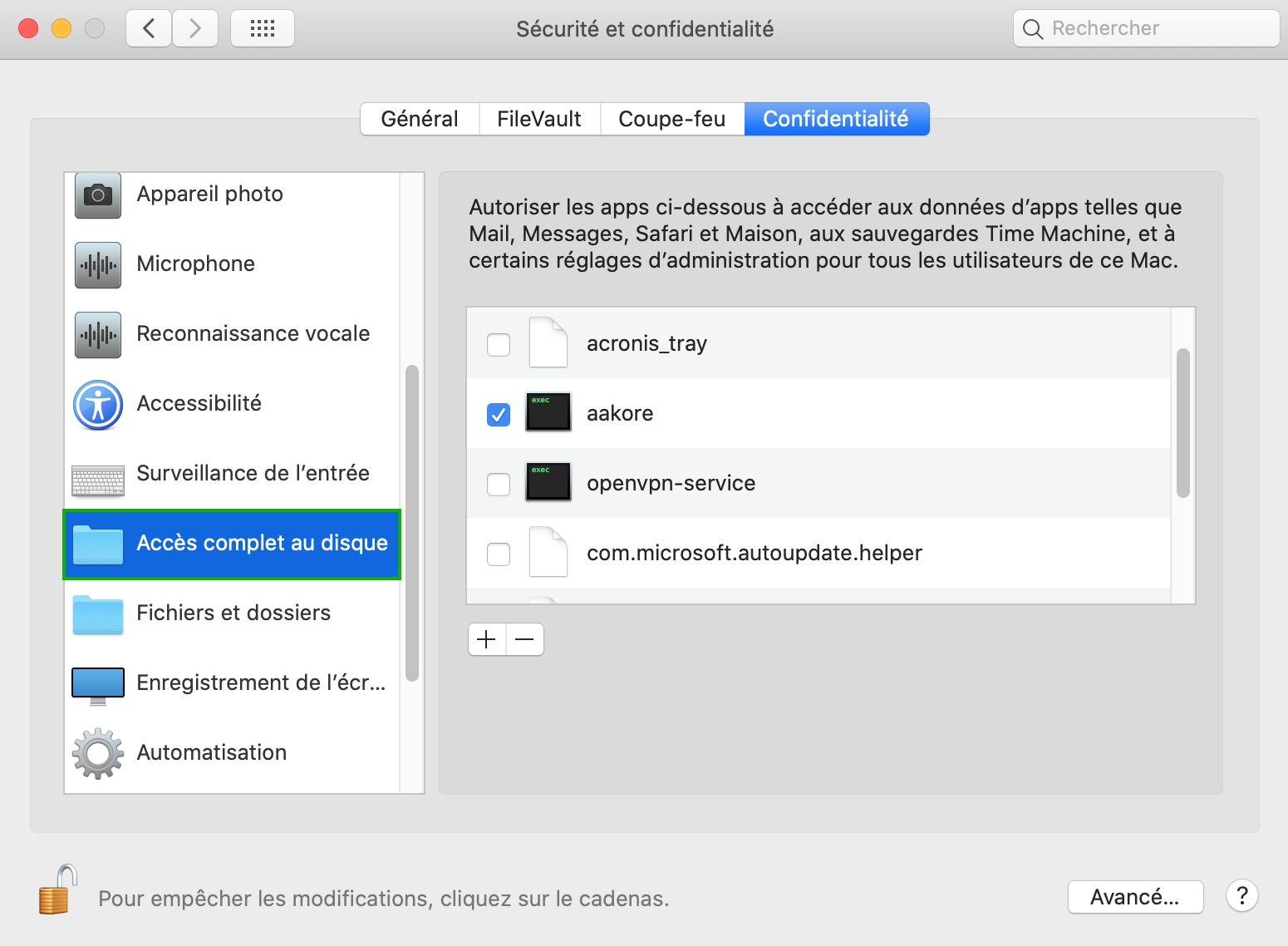Screen dimensions: 1288x946
Task: Go forward with the right arrow button
Action: pos(195,28)
